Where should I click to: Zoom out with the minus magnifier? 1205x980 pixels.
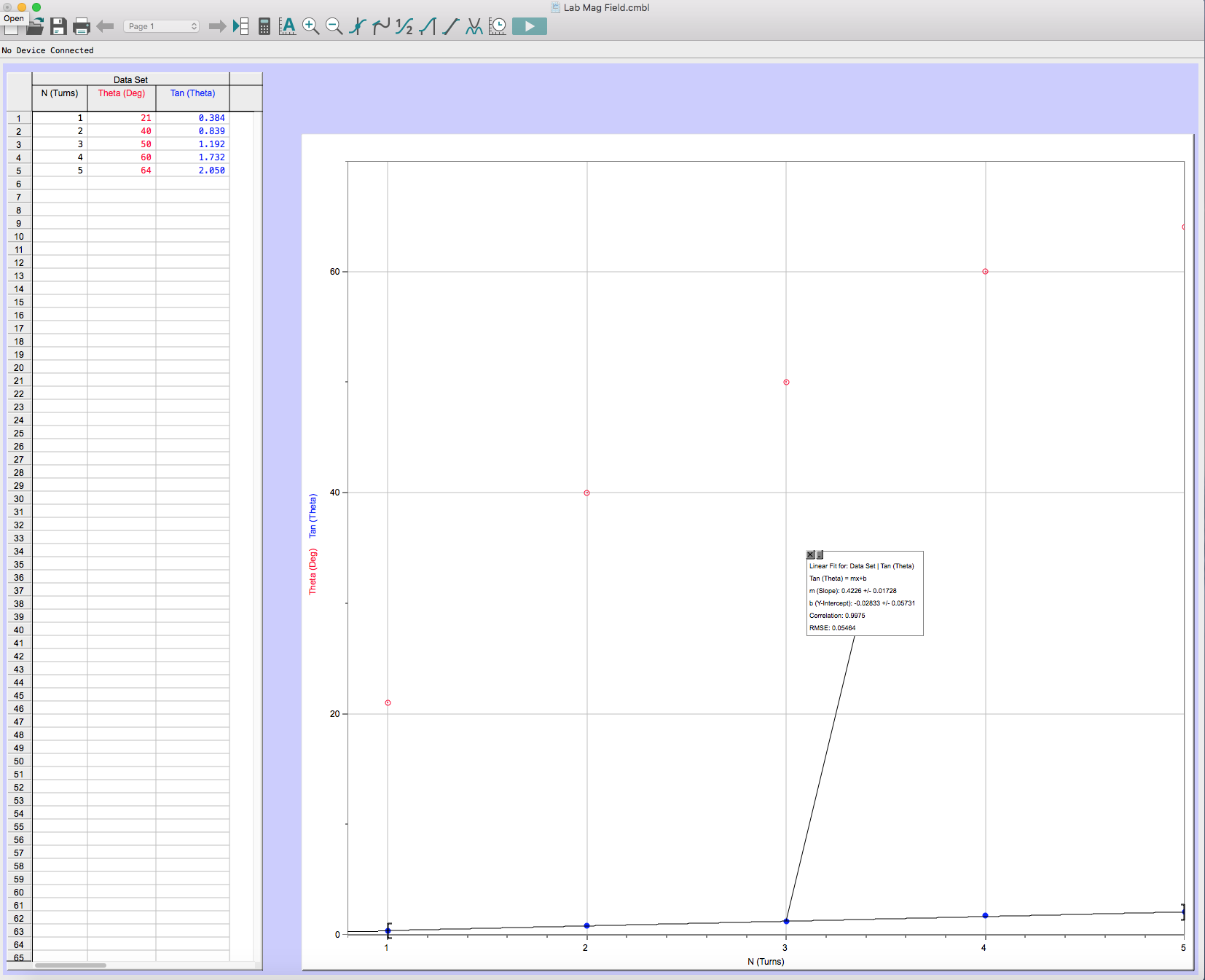(334, 27)
